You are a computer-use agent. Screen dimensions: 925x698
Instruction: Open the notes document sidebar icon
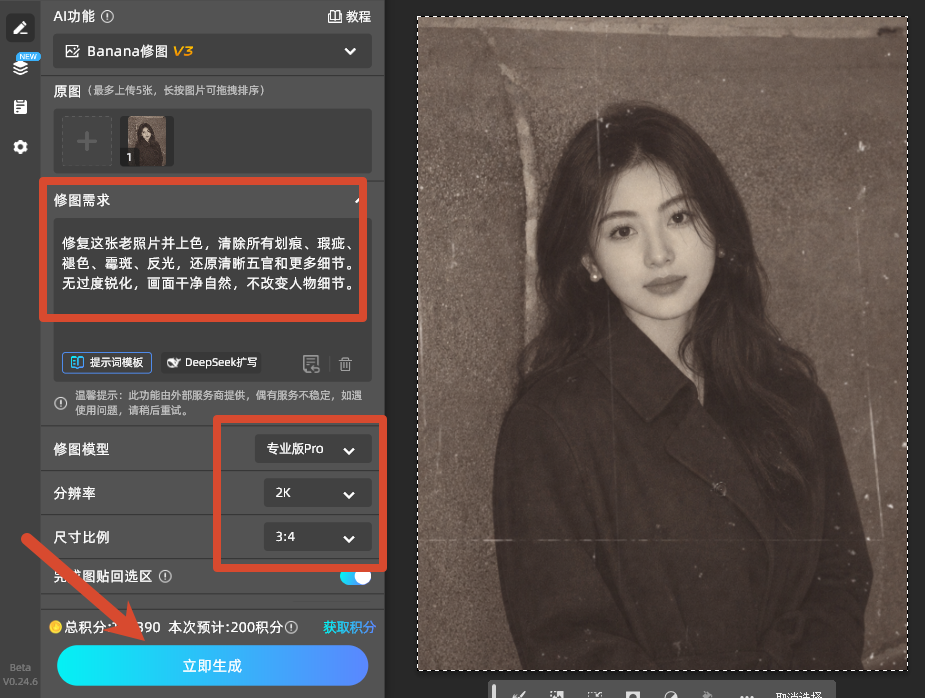(x=21, y=107)
